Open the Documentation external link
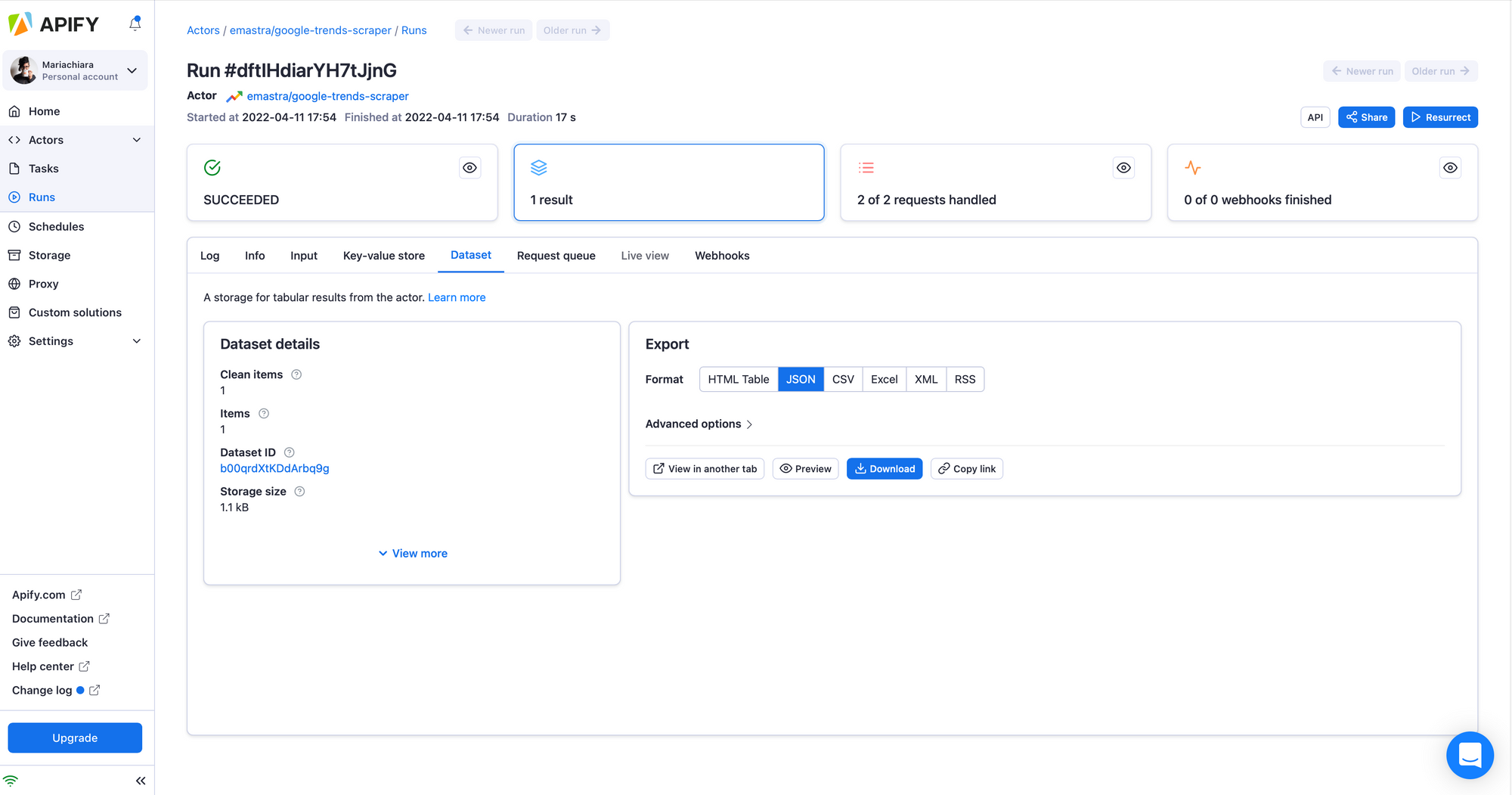Viewport: 1512px width, 795px height. 60,619
